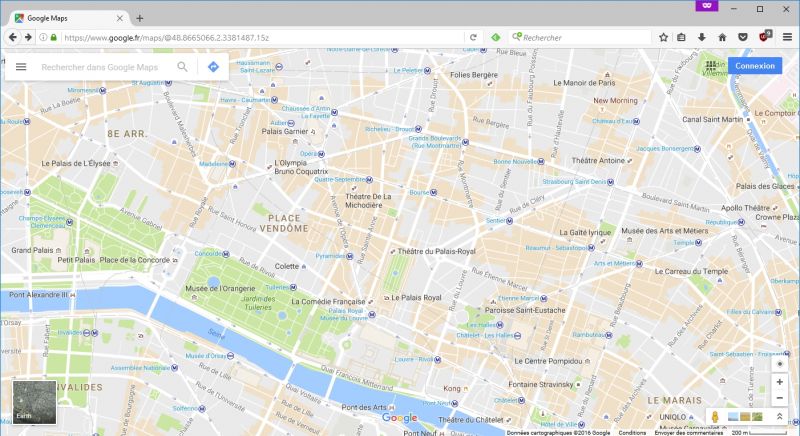Click the Théâtre Antoine label
Image resolution: width=800 pixels, height=436 pixels.
tap(598, 160)
